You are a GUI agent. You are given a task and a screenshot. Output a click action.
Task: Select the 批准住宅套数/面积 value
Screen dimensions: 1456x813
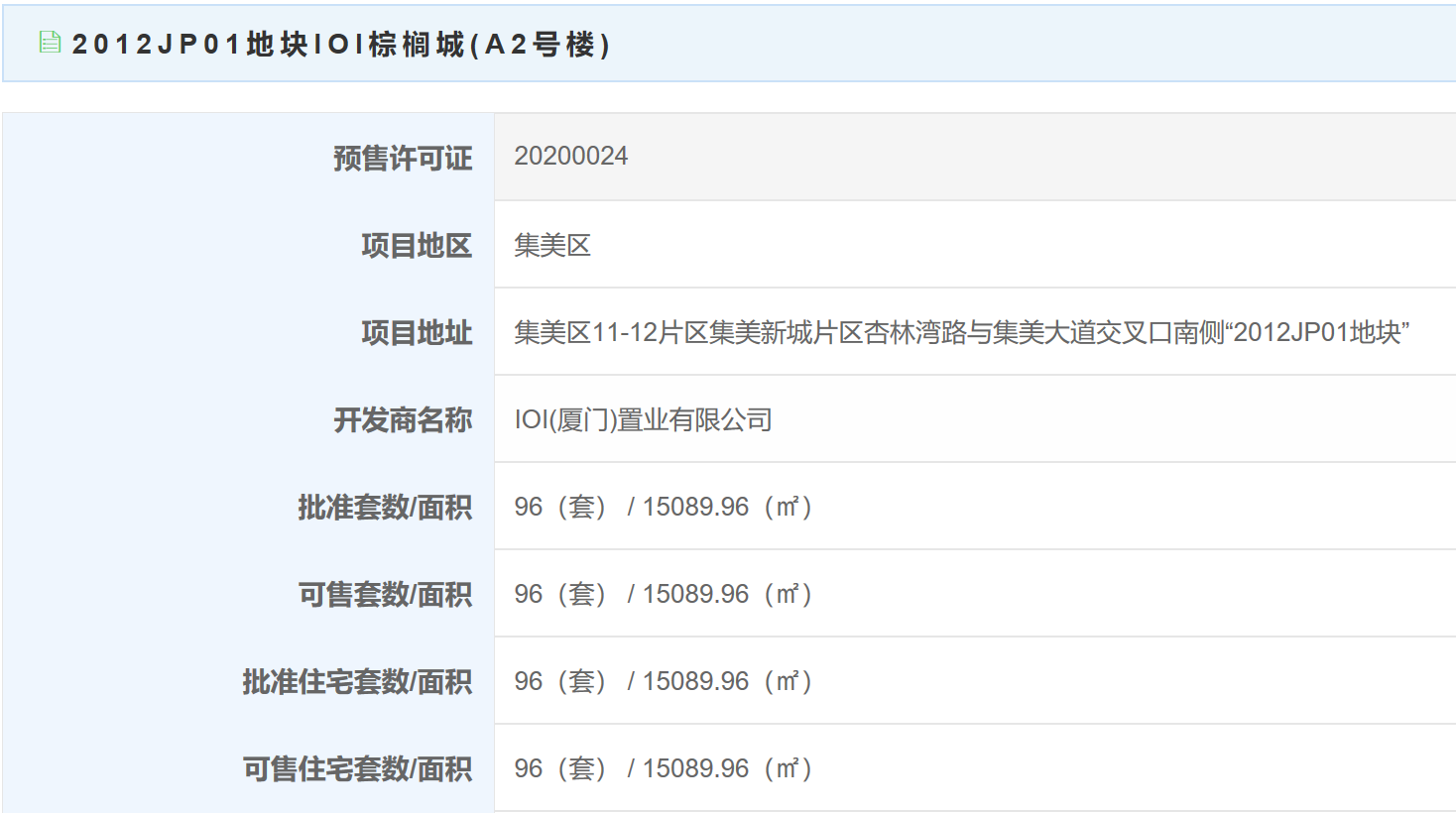point(664,682)
